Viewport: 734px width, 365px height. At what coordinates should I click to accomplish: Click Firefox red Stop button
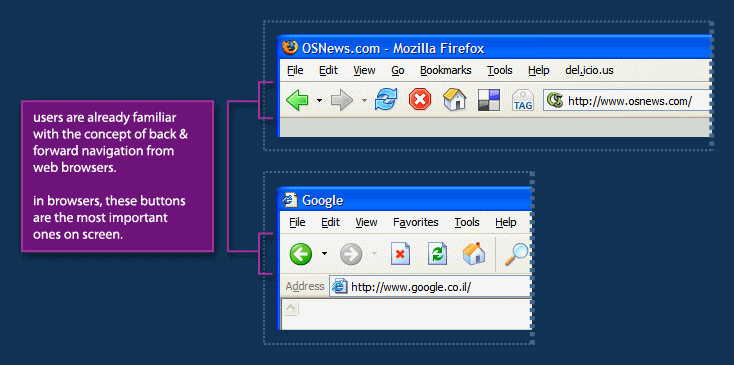click(x=420, y=100)
